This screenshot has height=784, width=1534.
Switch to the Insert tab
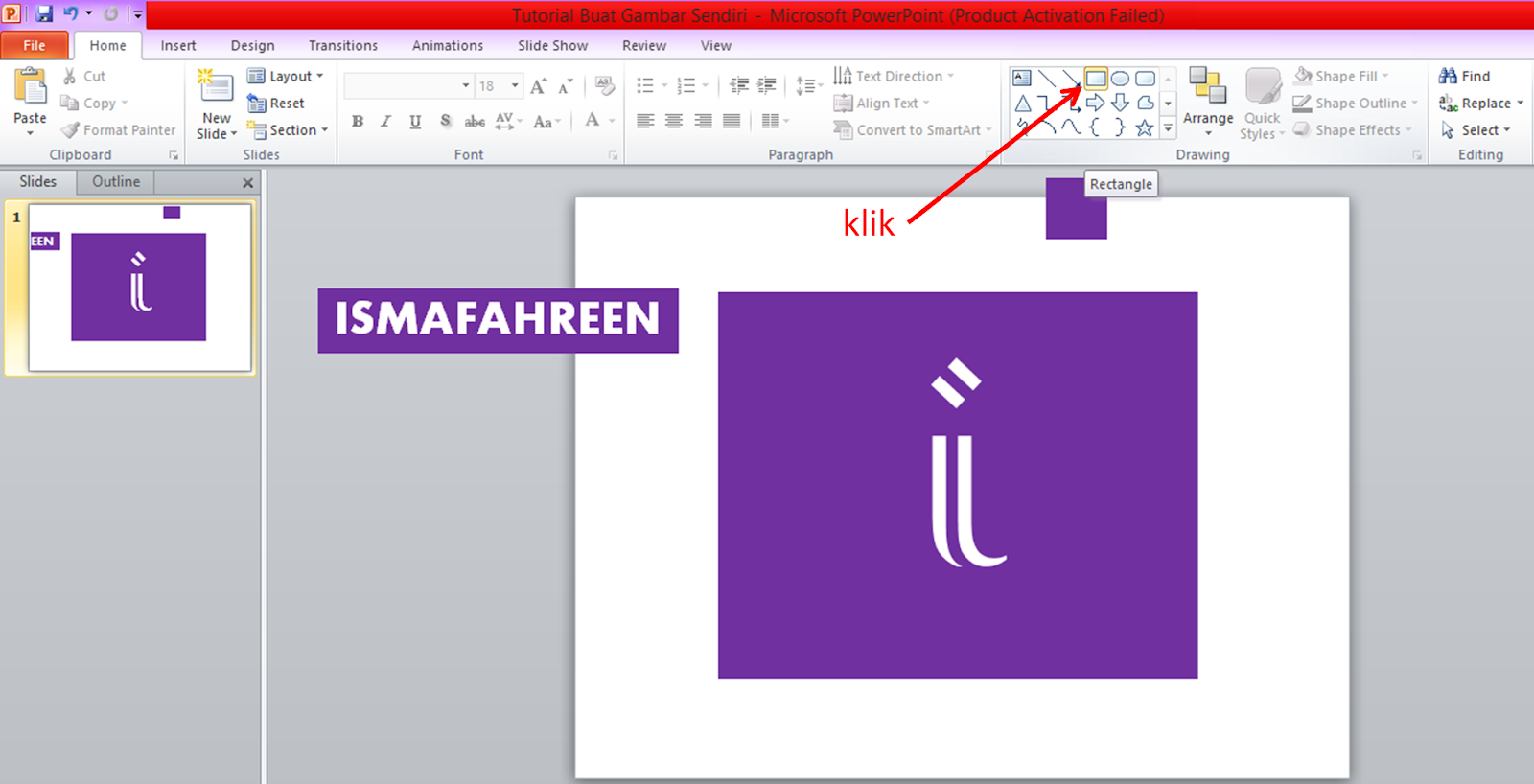tap(178, 45)
